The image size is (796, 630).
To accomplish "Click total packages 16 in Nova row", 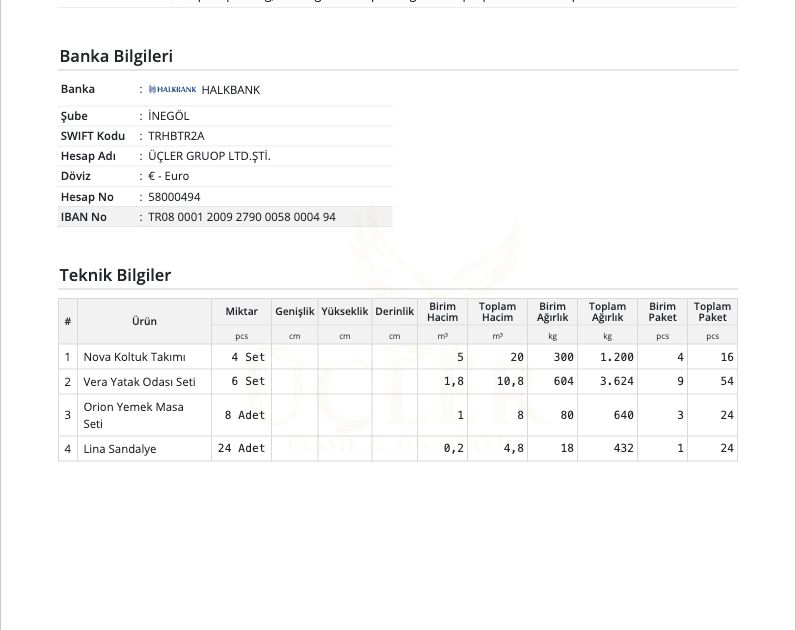I will [x=727, y=357].
